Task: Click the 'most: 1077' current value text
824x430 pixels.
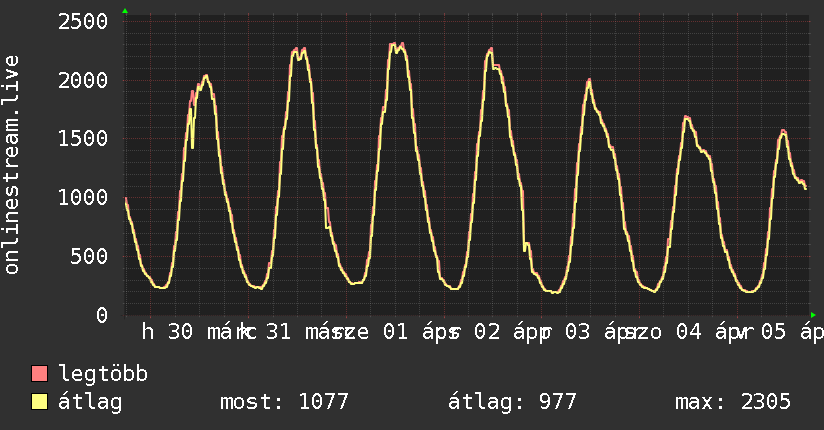Action: (x=284, y=402)
